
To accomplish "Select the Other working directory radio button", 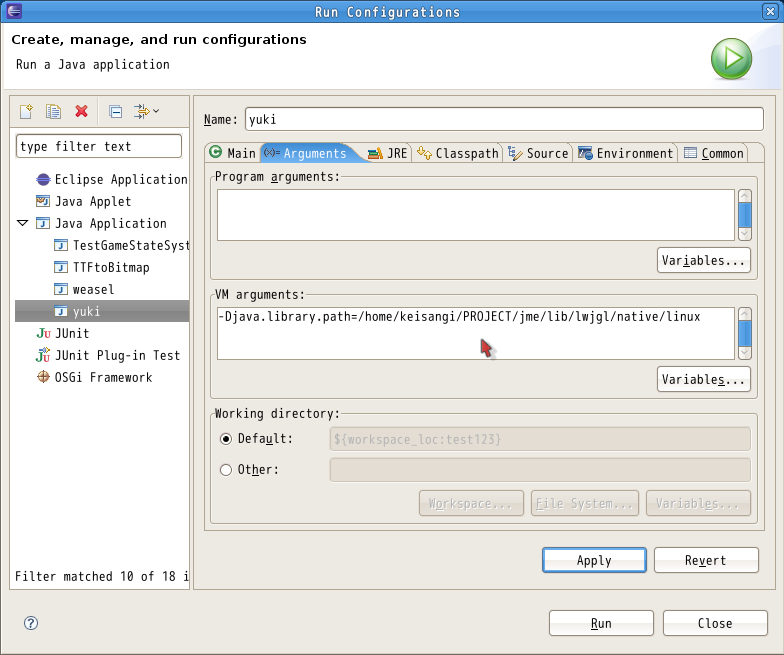I will point(226,470).
